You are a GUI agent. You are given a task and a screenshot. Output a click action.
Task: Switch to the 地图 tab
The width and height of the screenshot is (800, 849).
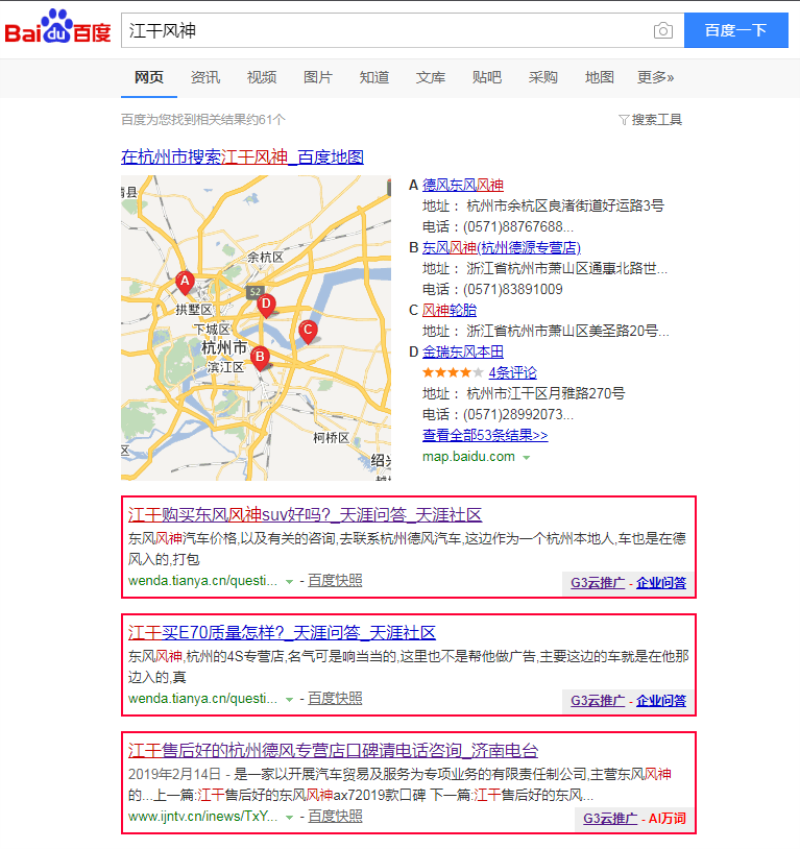click(599, 77)
